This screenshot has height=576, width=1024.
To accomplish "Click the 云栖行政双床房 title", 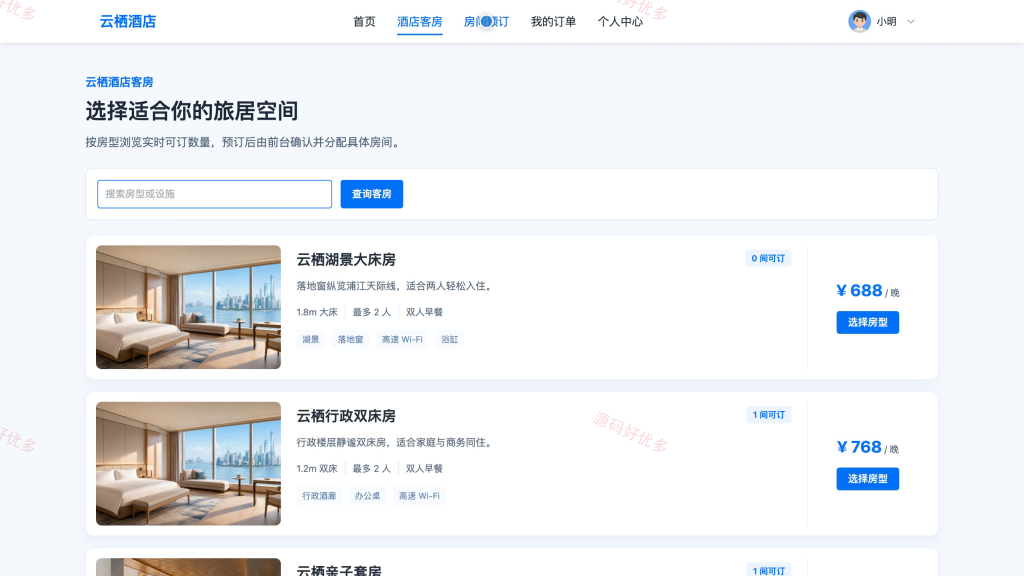I will click(346, 416).
